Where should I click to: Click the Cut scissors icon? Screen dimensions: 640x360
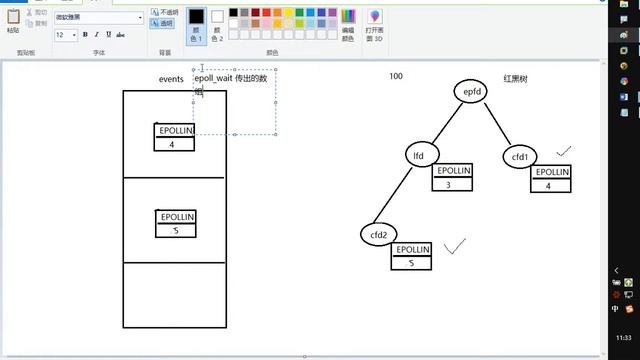pos(29,12)
